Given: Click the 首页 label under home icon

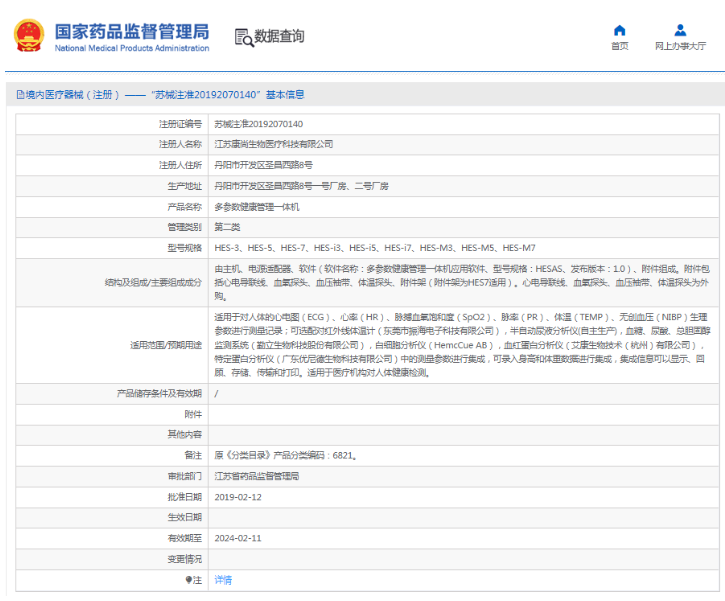Looking at the screenshot, I should (620, 46).
